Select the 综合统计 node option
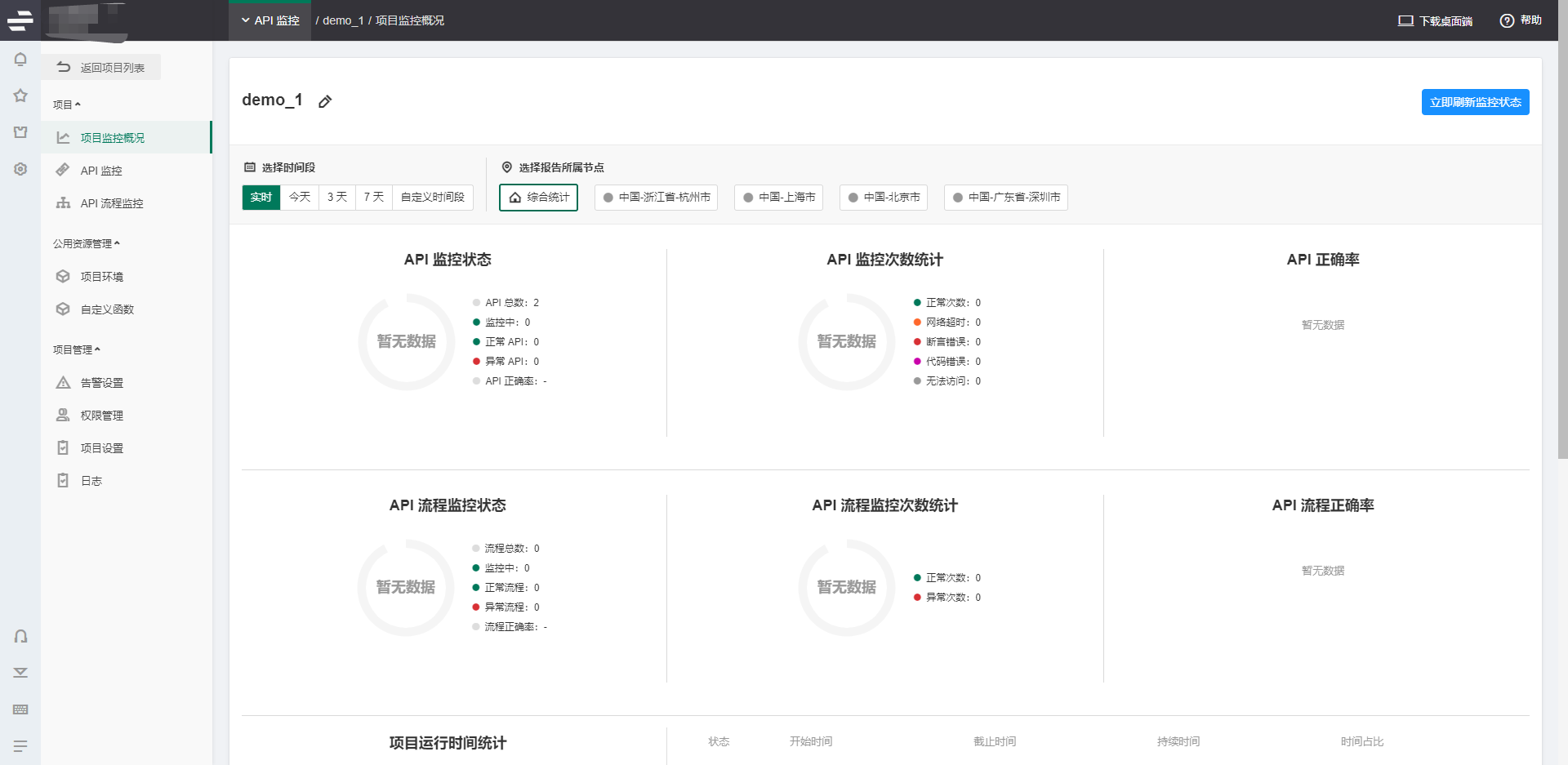This screenshot has height=765, width=1568. (538, 198)
